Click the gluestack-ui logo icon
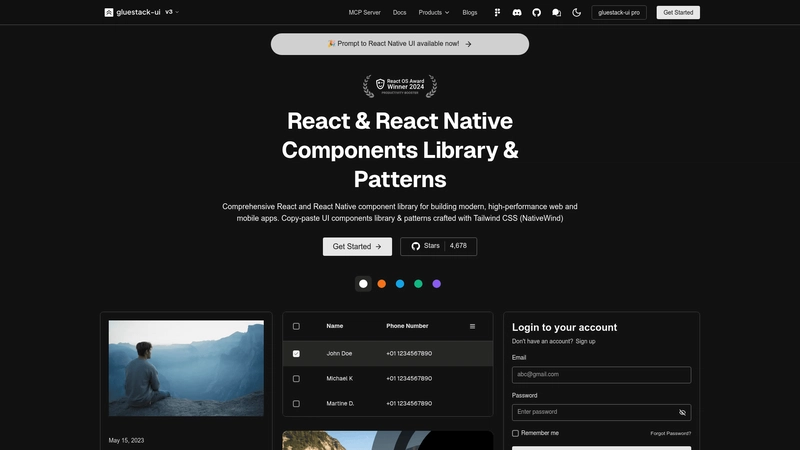800x450 pixels. tap(109, 12)
